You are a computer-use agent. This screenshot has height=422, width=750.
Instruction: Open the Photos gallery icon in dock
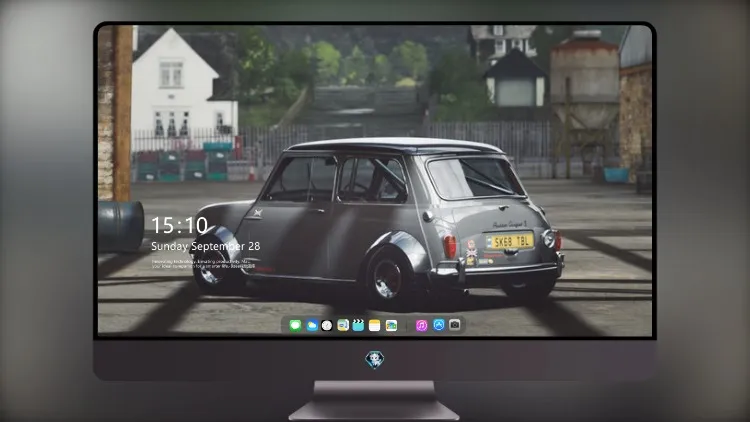(391, 325)
